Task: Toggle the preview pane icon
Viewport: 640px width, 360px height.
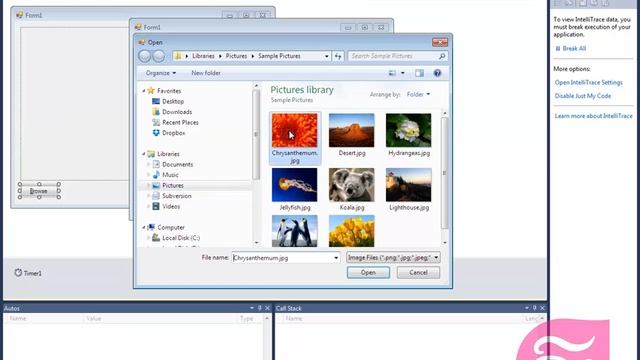Action: click(419, 73)
